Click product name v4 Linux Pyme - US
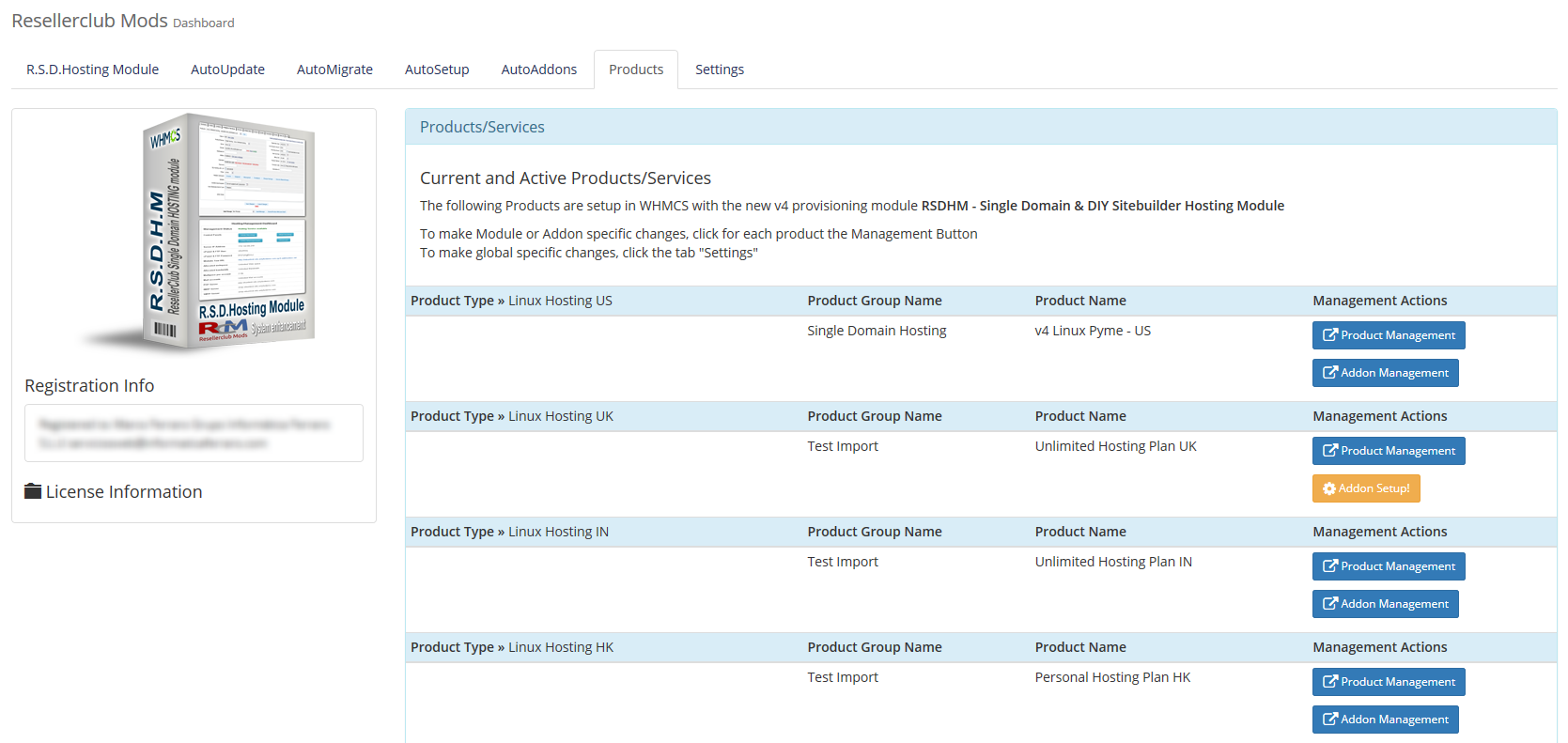Image resolution: width=1568 pixels, height=743 pixels. [x=1093, y=331]
